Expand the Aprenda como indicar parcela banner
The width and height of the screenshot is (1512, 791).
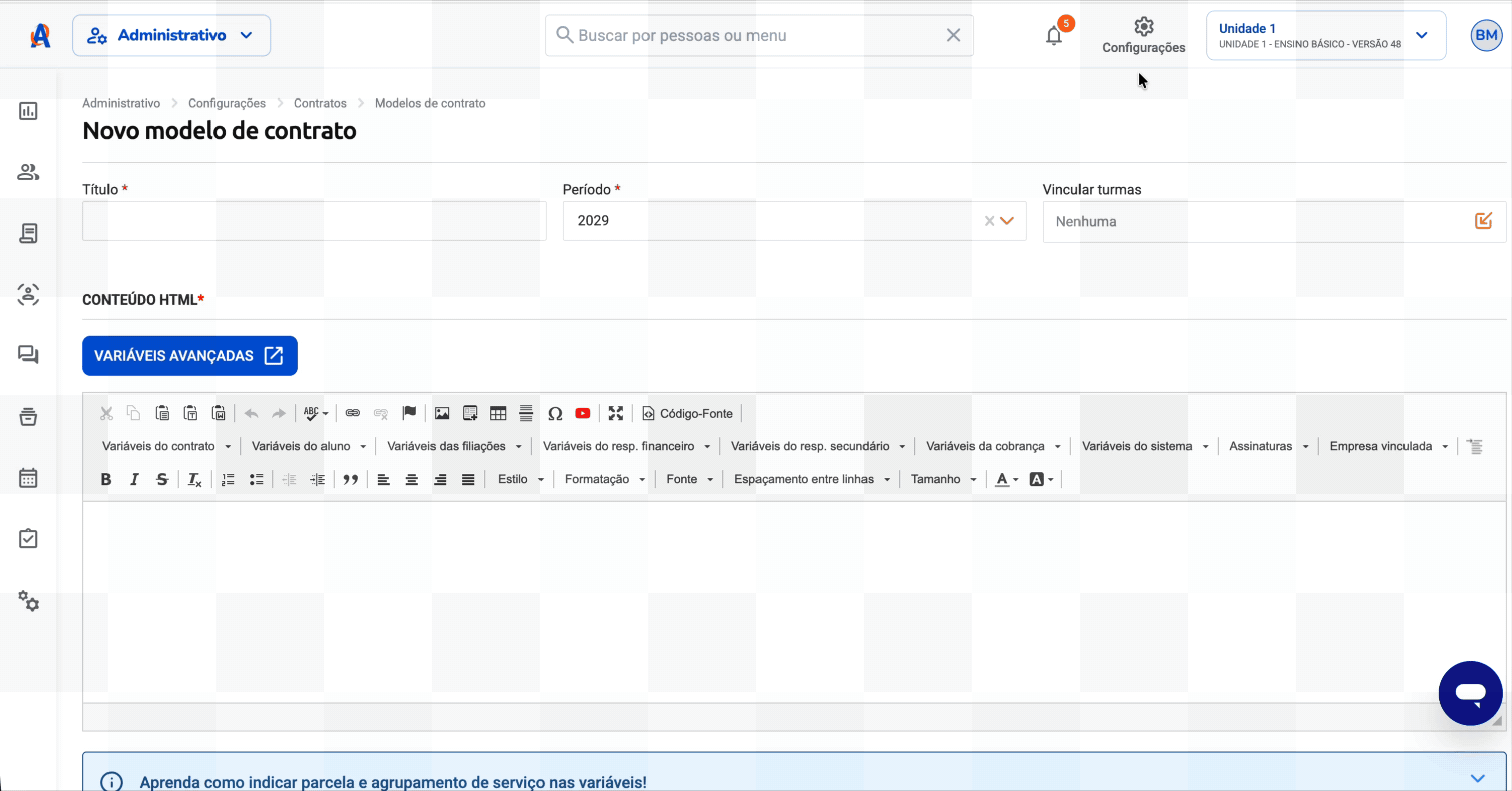[x=1477, y=778]
